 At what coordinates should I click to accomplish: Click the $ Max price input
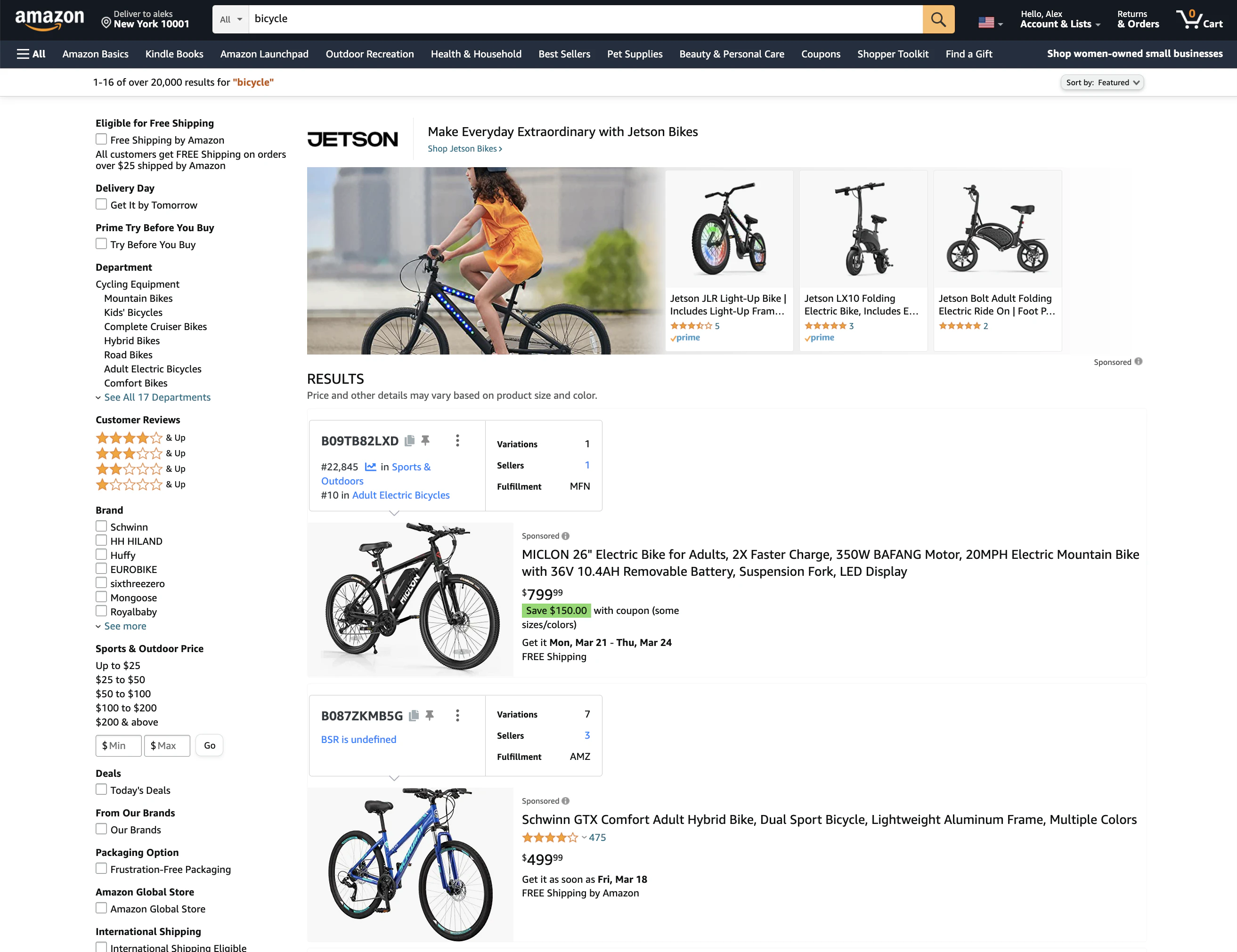(167, 745)
